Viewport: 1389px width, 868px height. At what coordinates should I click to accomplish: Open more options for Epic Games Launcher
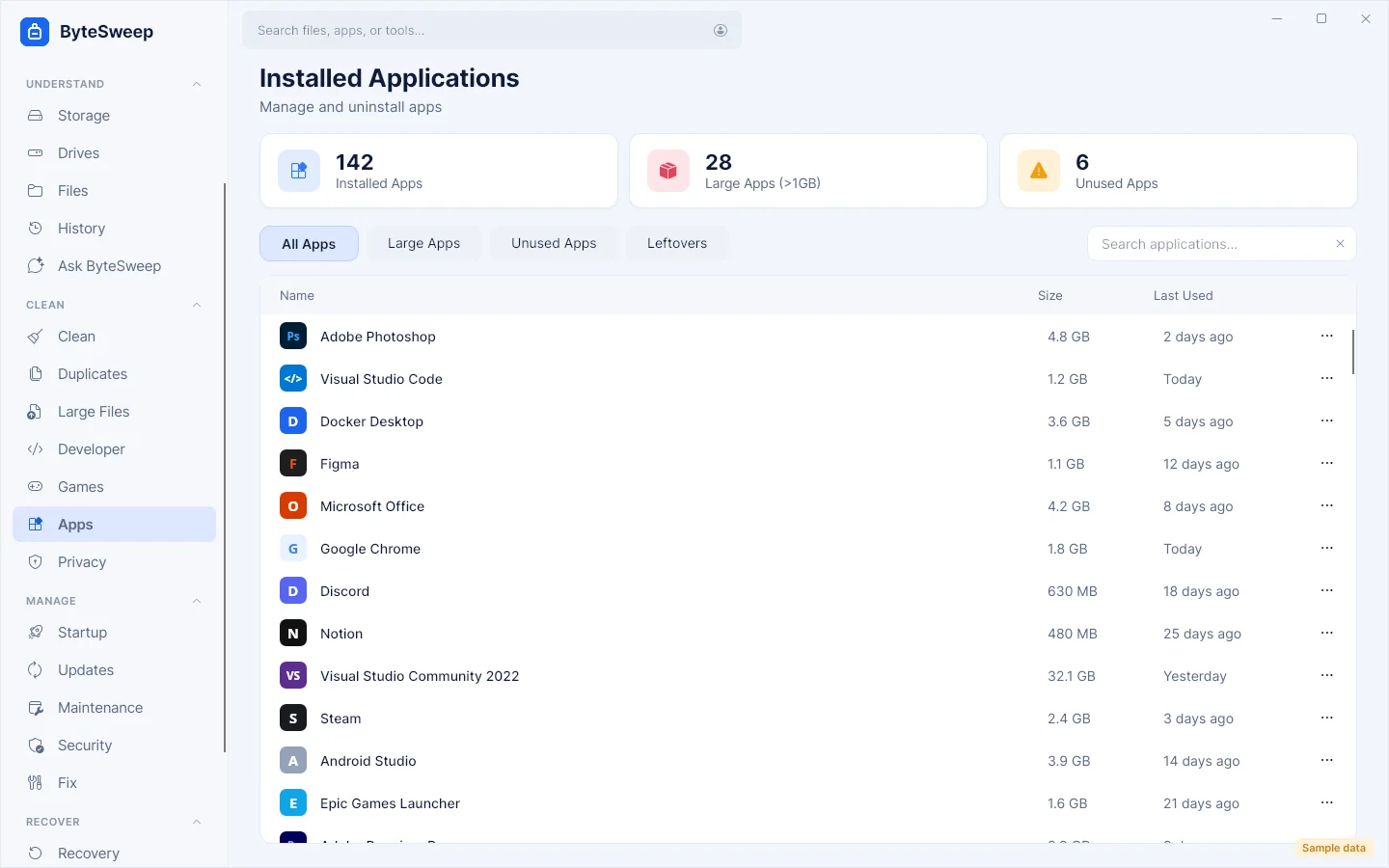coord(1327,802)
